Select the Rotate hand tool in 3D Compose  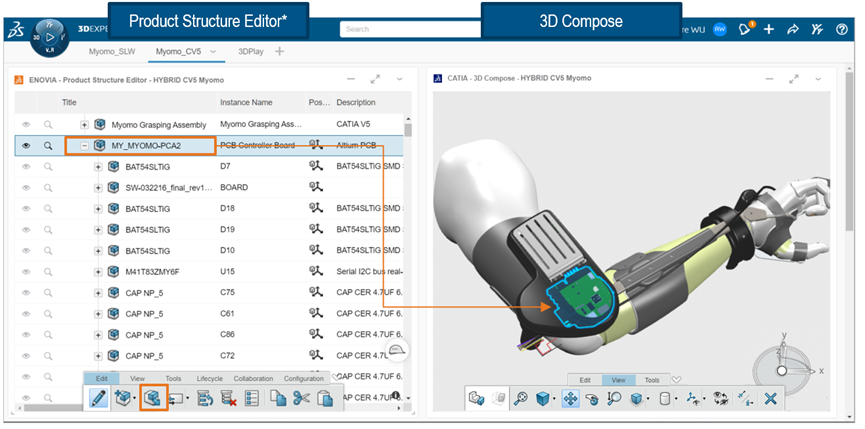point(592,398)
